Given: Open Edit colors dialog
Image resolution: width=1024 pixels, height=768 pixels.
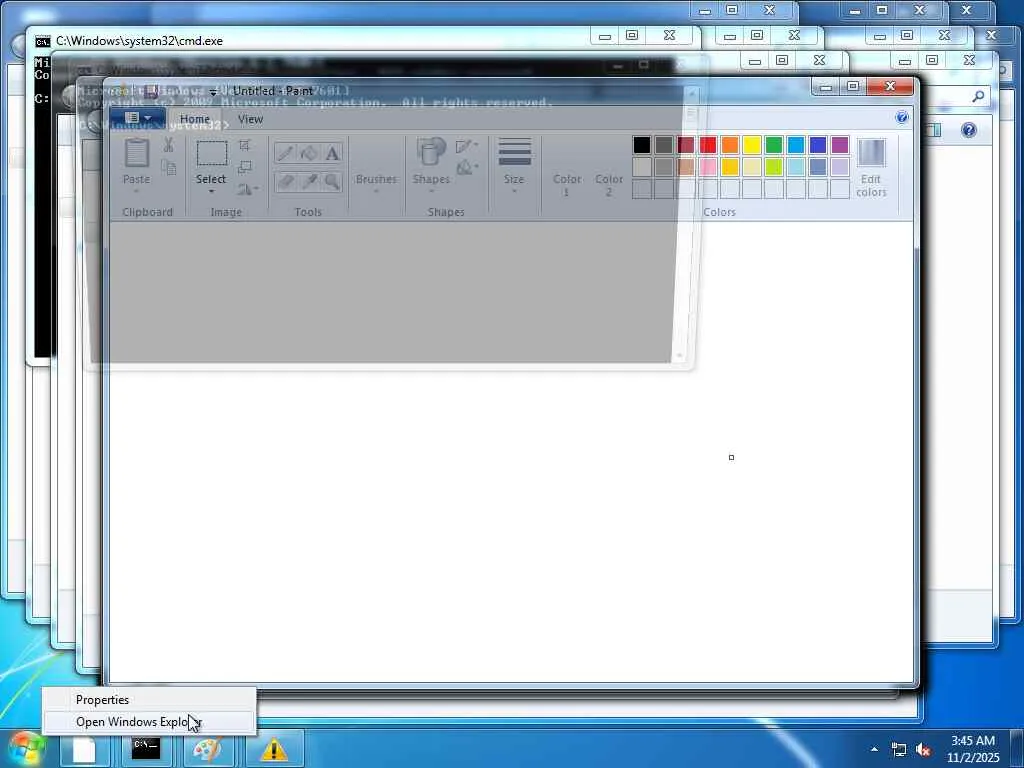Looking at the screenshot, I should 871,168.
